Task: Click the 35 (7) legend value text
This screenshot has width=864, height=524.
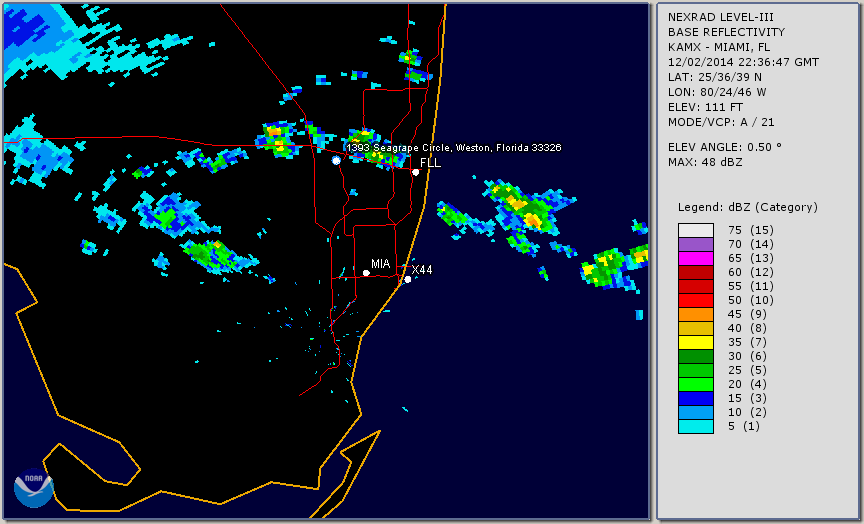Action: (x=748, y=342)
